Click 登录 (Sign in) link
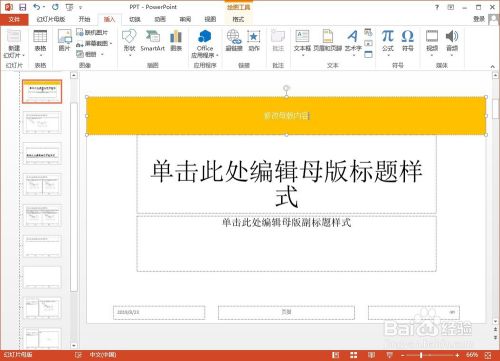 tap(479, 19)
